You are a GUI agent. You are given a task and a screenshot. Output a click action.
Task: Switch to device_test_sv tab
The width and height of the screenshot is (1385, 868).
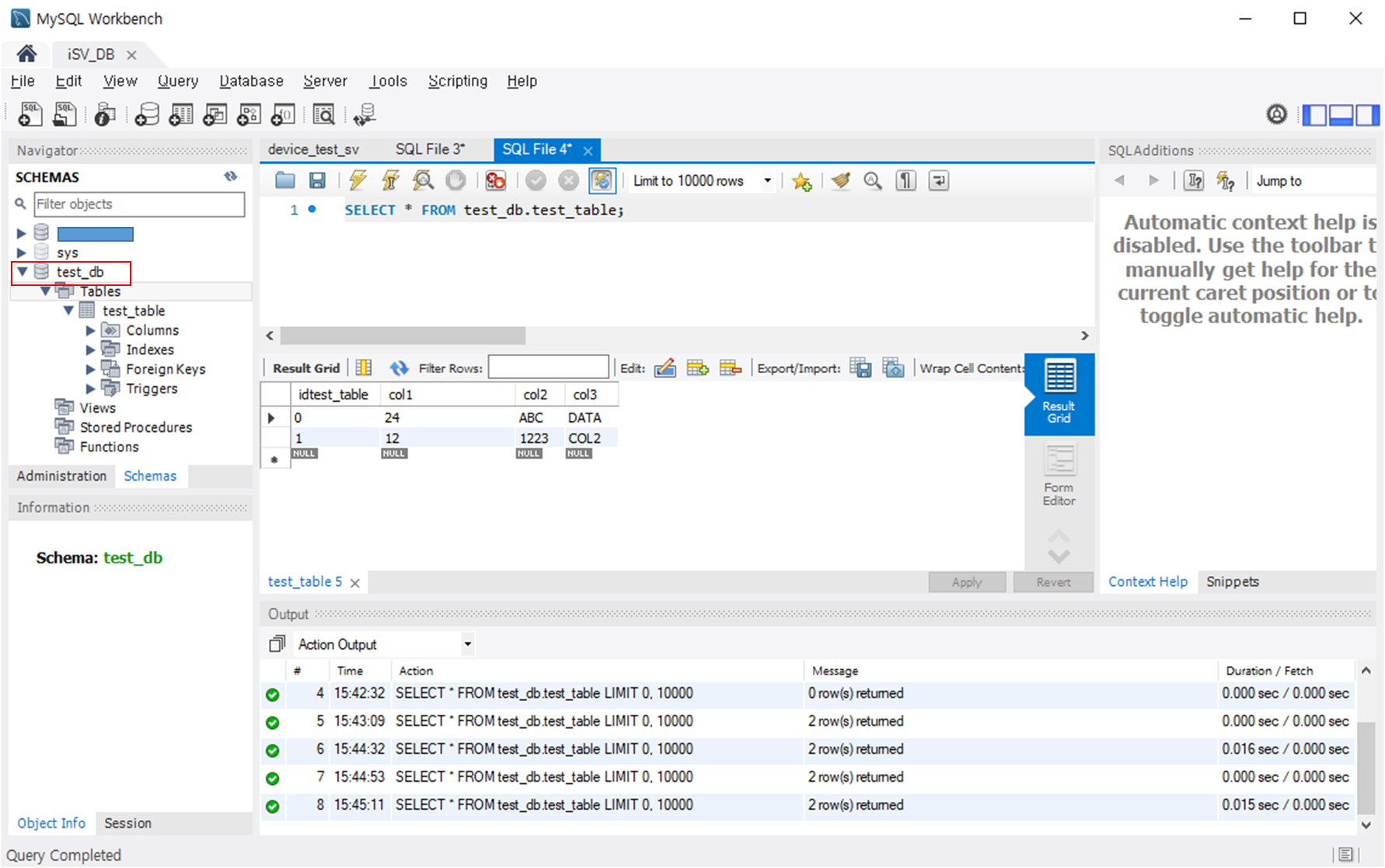coord(313,149)
